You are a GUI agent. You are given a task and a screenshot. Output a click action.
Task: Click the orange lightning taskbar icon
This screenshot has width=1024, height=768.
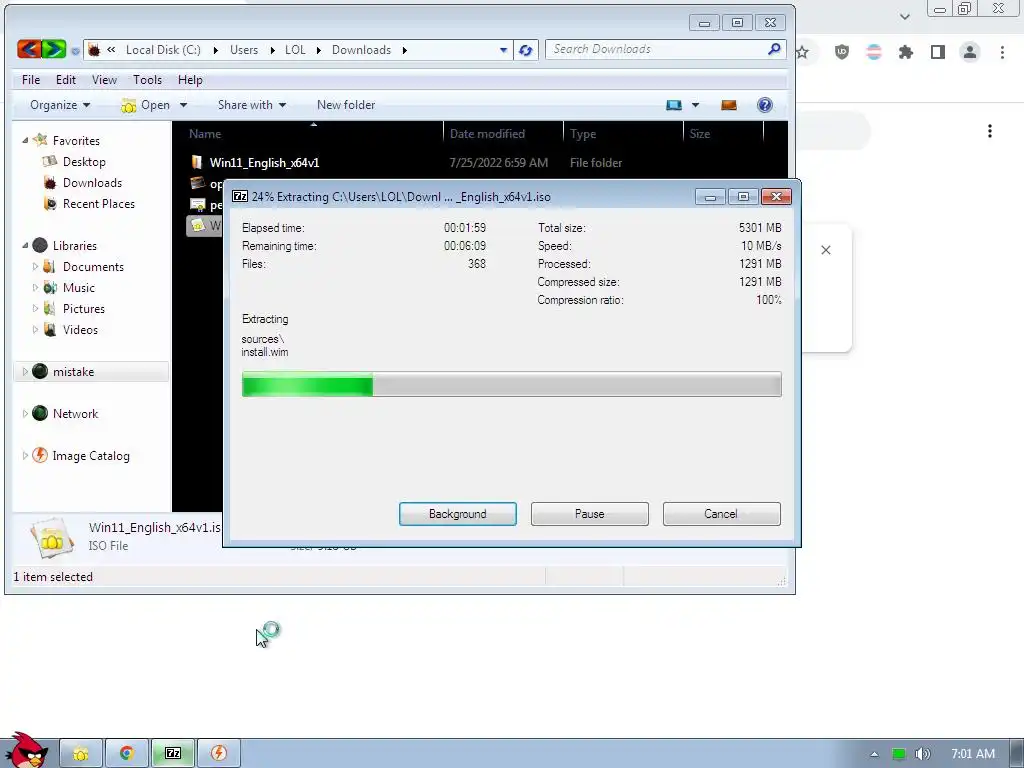[219, 754]
